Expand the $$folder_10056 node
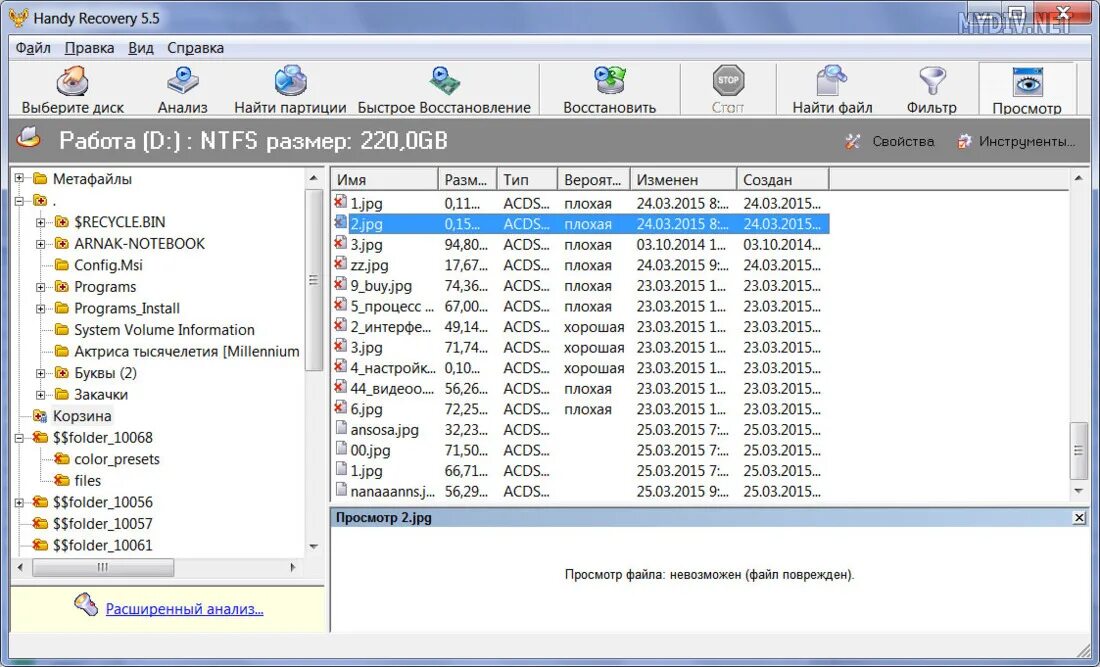Viewport: 1100px width, 667px height. pyautogui.click(x=20, y=503)
